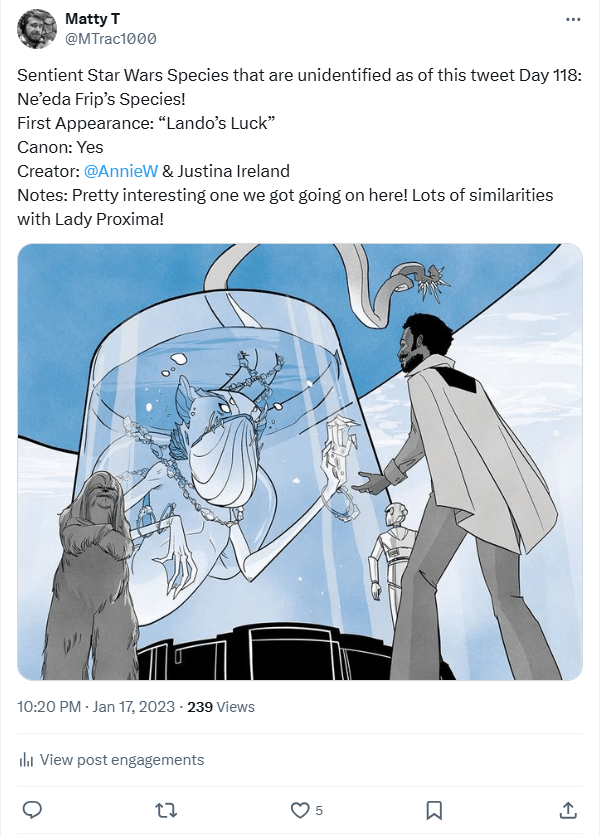Open the Lando's Luck illustration image

click(300, 462)
